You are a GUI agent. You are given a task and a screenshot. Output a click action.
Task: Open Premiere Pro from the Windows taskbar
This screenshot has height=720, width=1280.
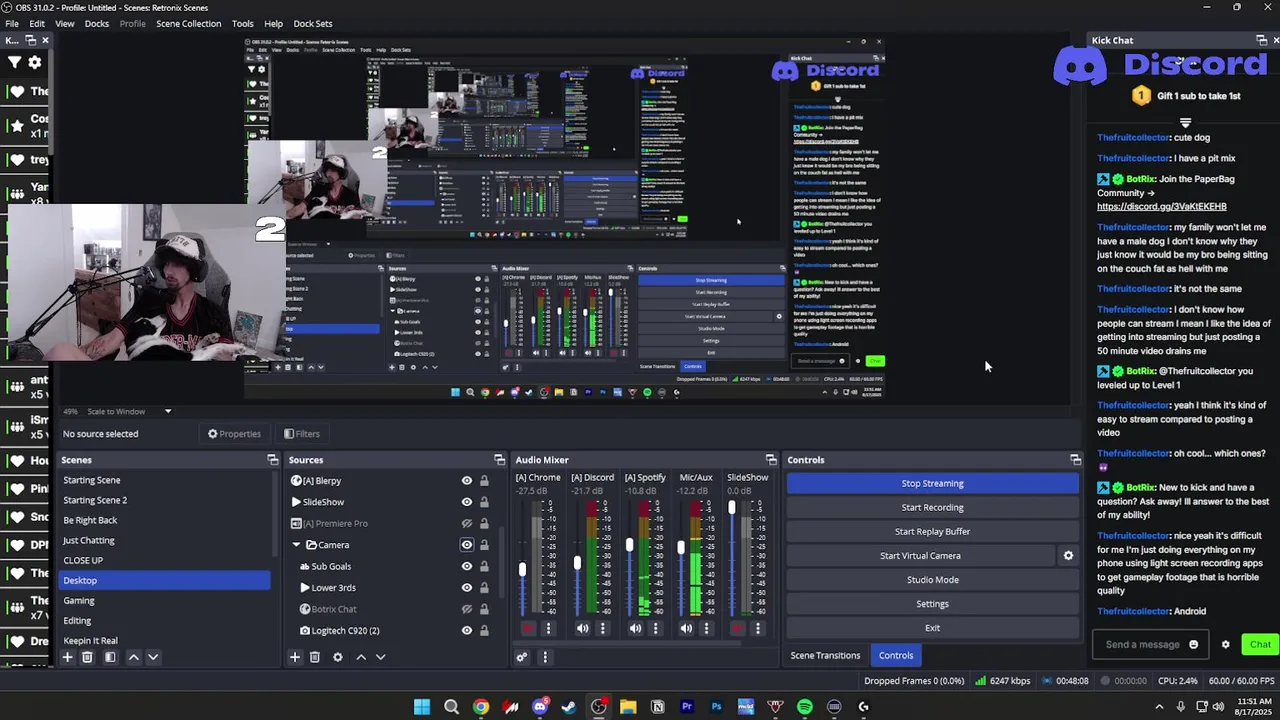687,707
